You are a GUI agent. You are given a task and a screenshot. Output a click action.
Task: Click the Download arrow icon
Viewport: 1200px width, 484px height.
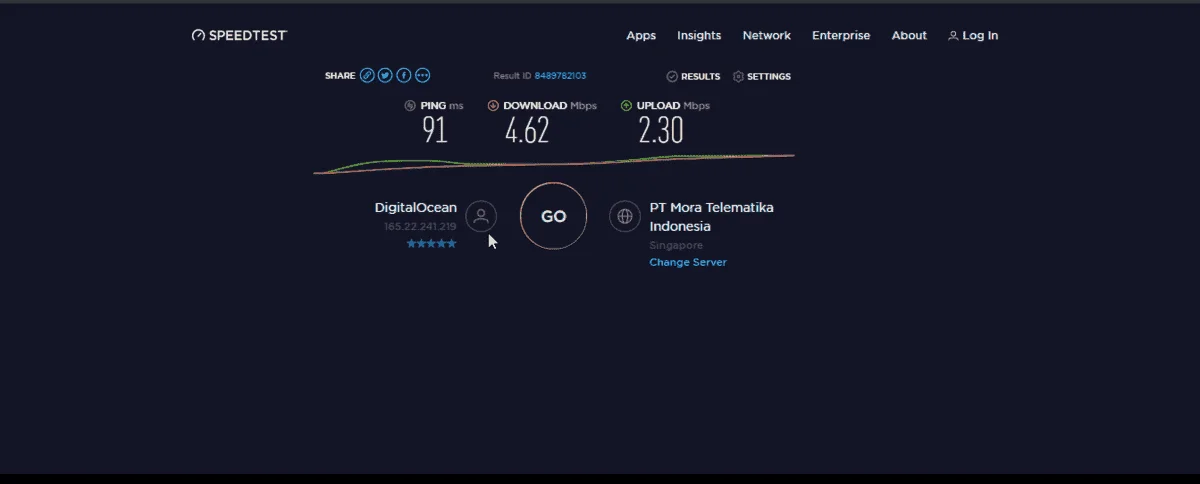pos(493,105)
